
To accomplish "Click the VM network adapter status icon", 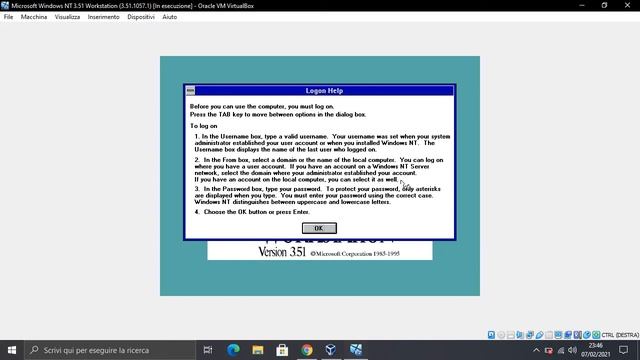I will 530,335.
